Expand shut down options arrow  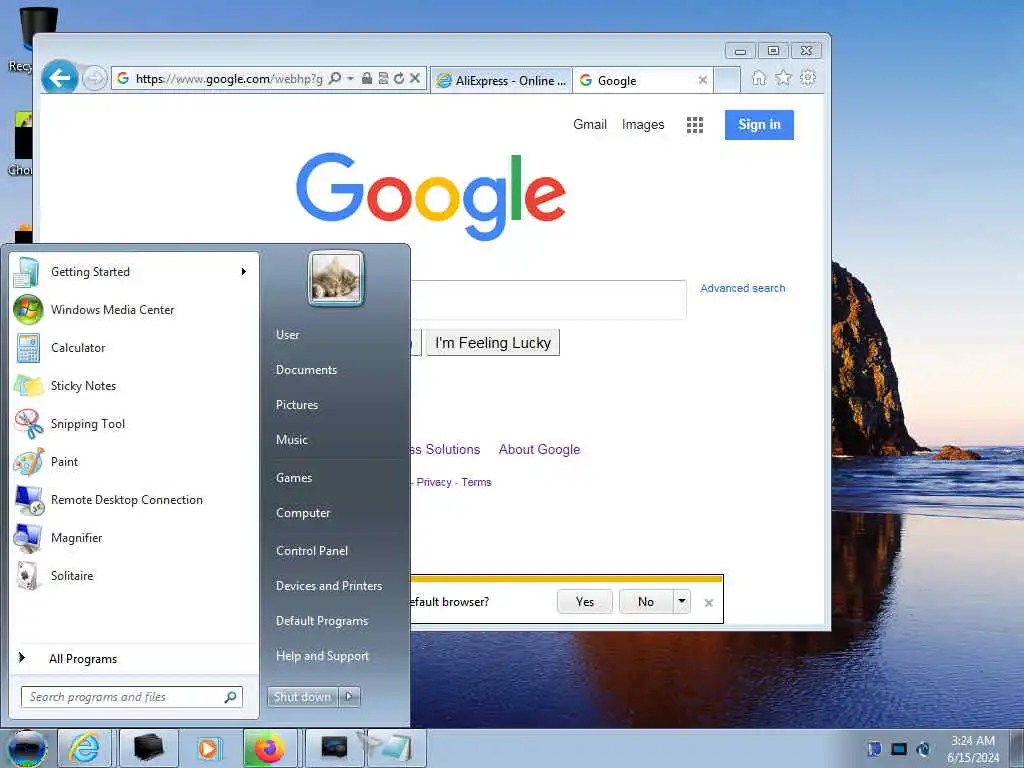[349, 697]
